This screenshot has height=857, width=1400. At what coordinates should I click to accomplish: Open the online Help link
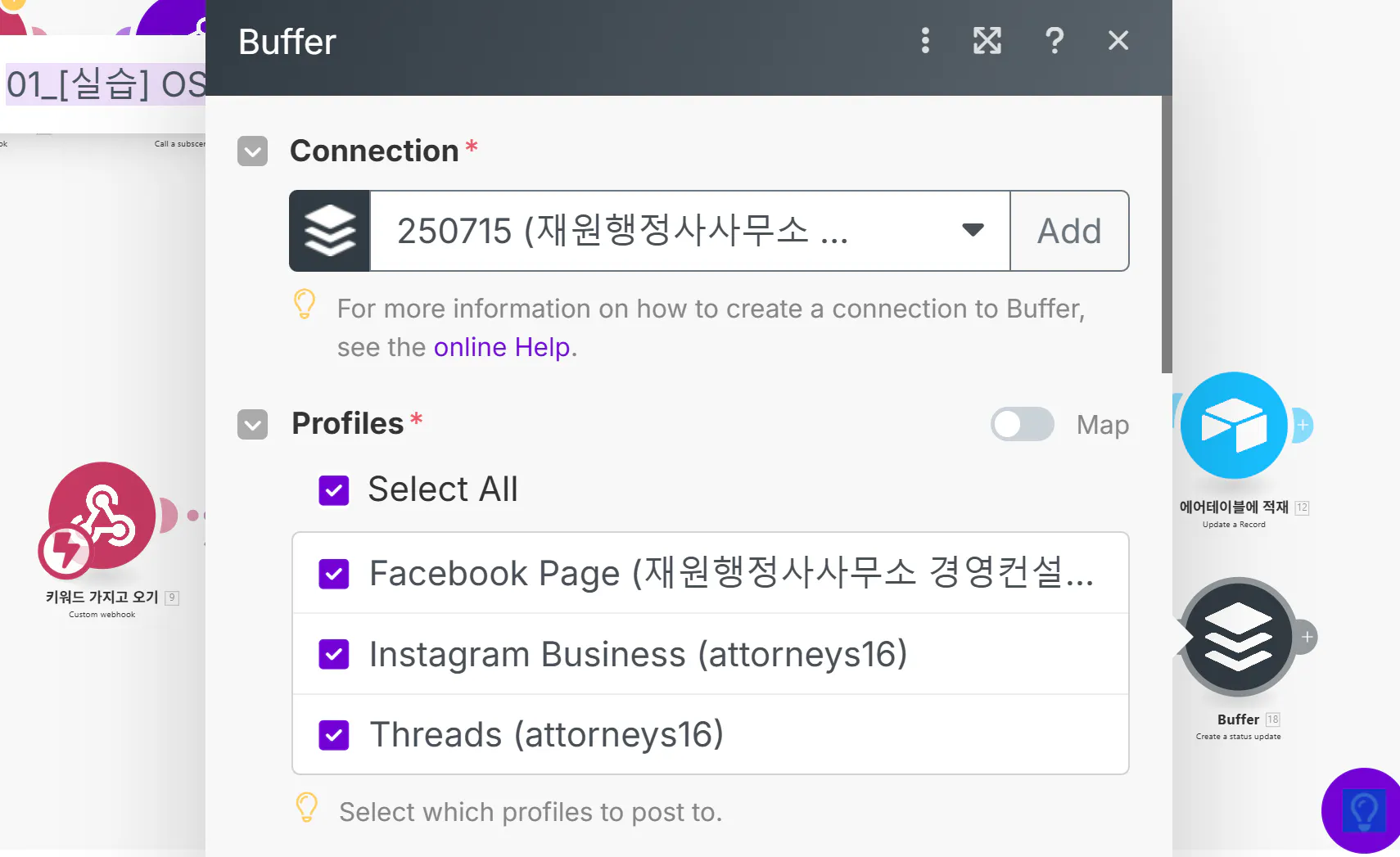coord(502,347)
